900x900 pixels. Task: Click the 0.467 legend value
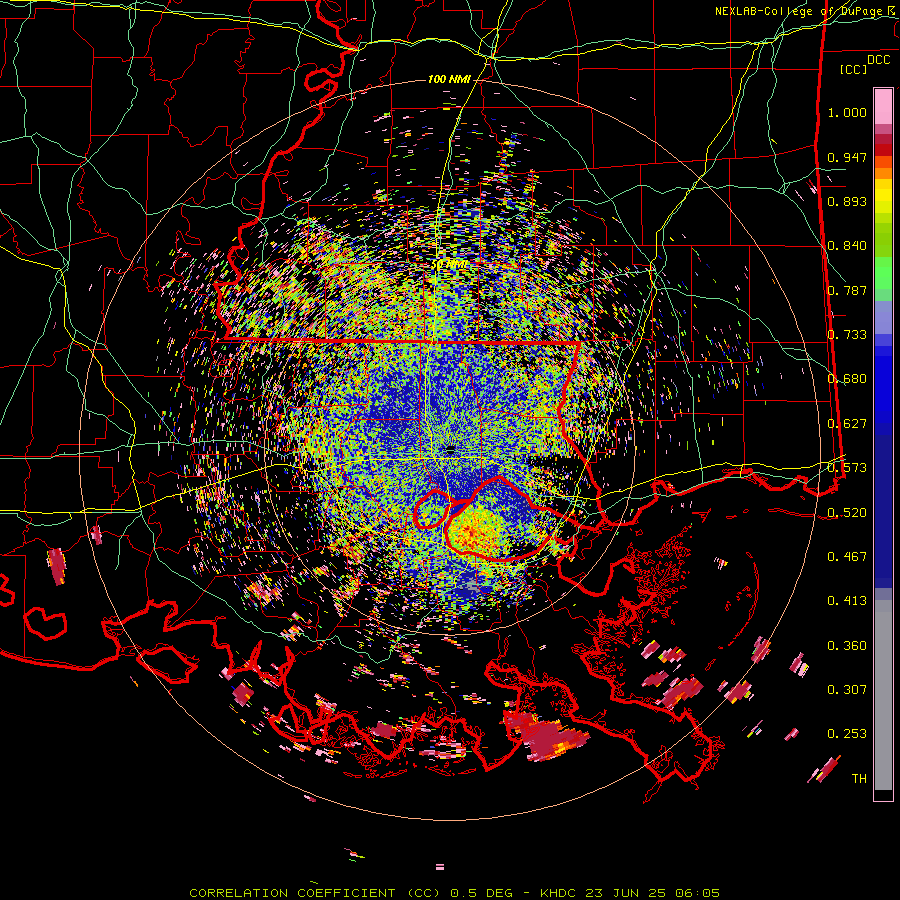click(x=847, y=557)
